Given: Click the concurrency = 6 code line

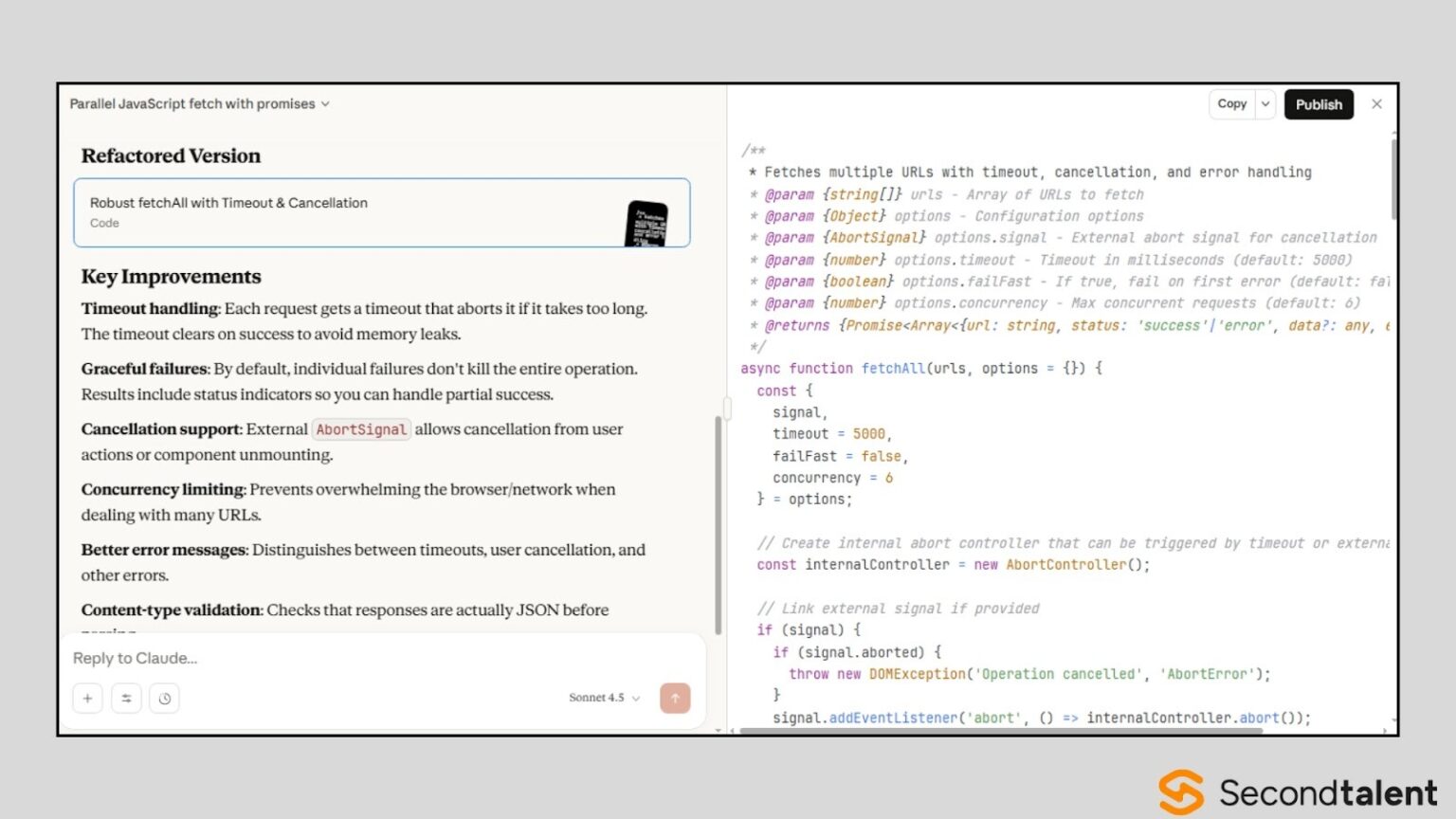Looking at the screenshot, I should coord(832,478).
